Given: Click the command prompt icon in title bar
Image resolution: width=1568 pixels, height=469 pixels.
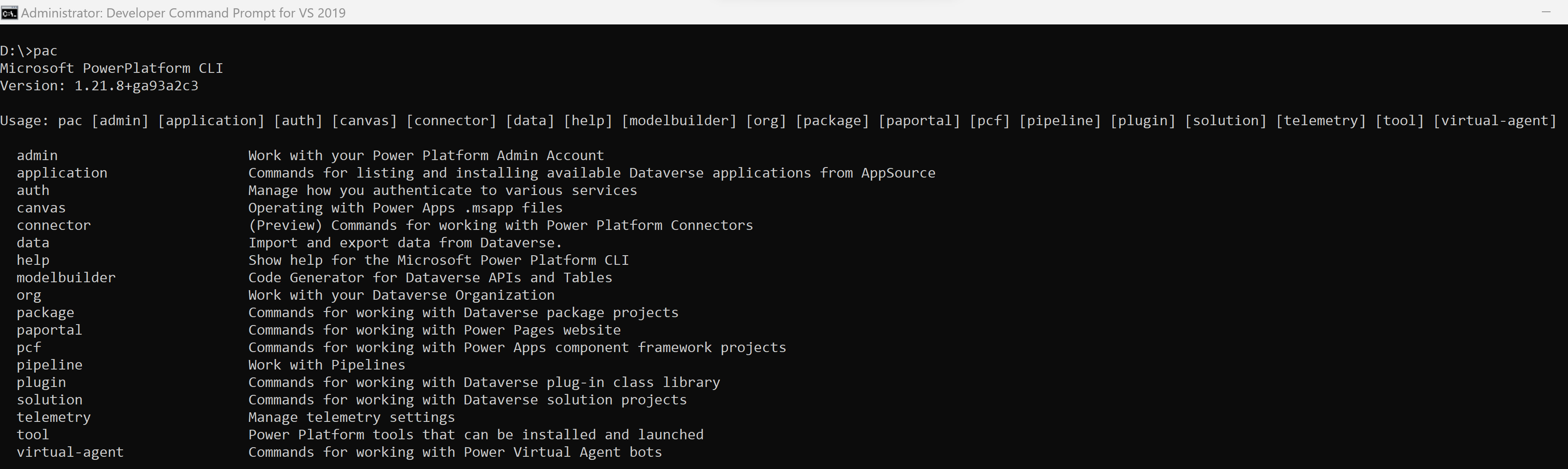Looking at the screenshot, I should (x=9, y=13).
